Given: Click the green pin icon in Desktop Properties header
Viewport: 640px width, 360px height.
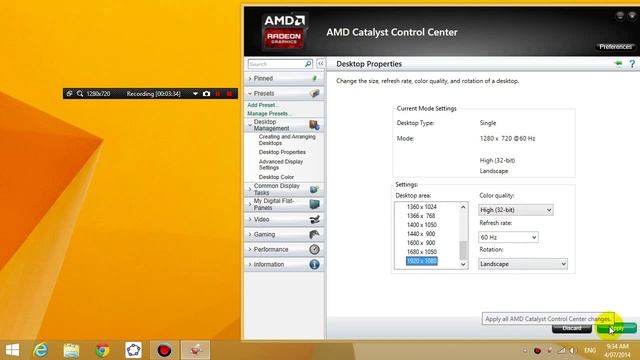Looking at the screenshot, I should 619,63.
